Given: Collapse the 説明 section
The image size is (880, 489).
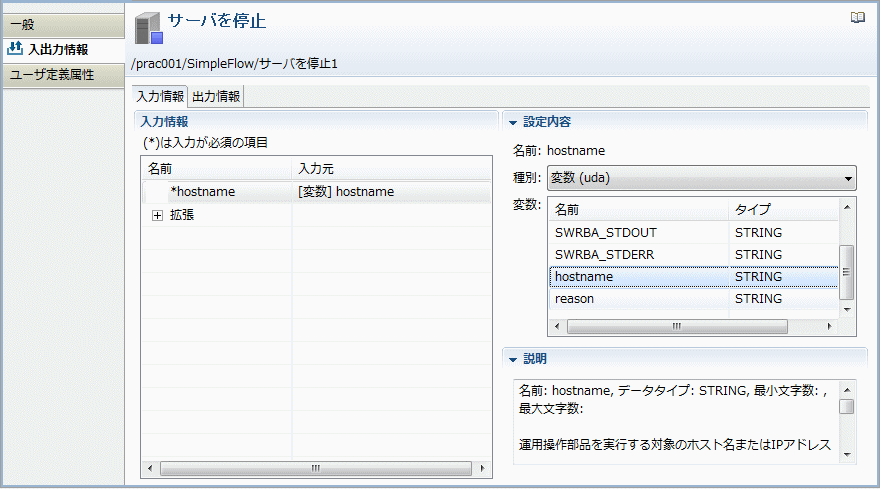Looking at the screenshot, I should coord(512,359).
